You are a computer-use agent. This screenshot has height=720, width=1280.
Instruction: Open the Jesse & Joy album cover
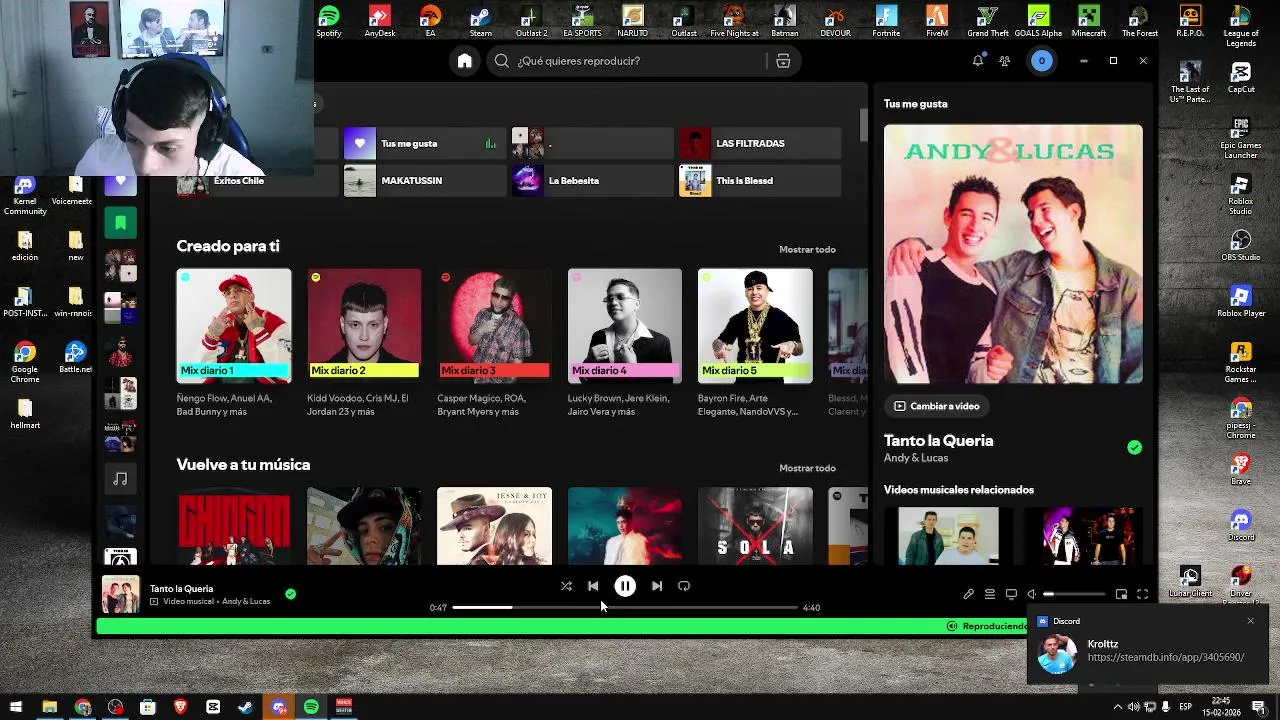(494, 526)
